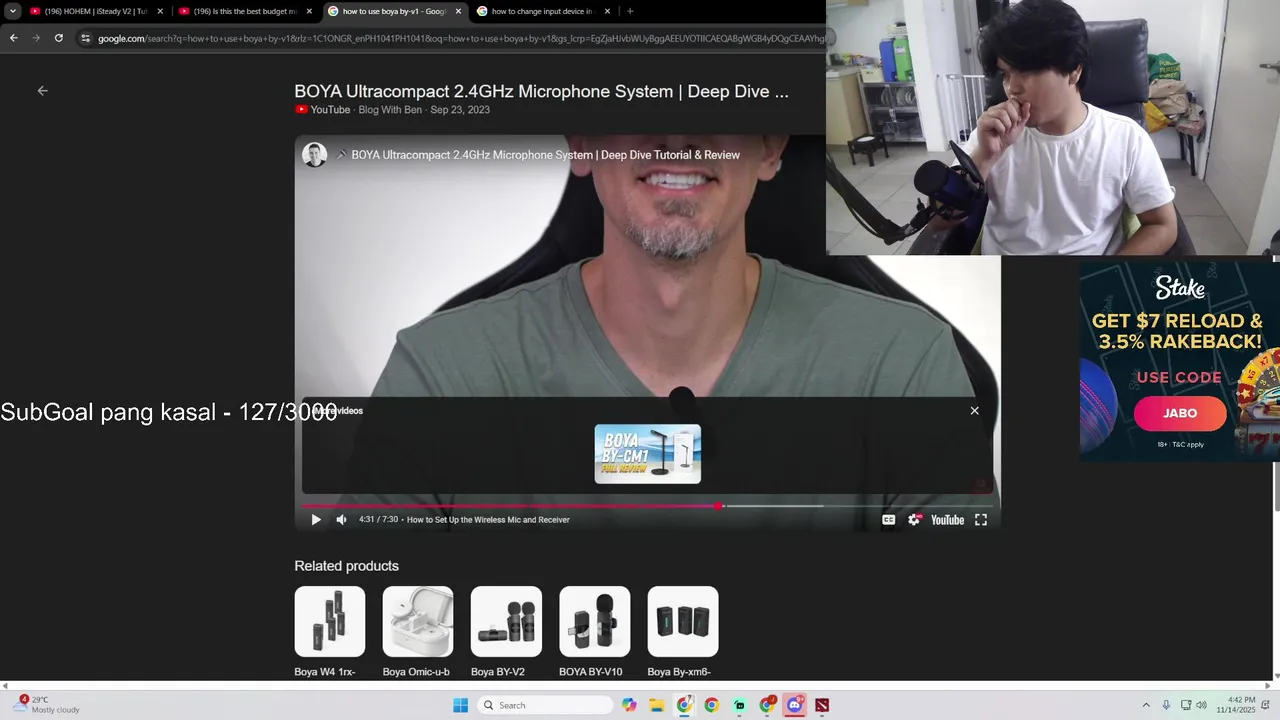Expand the tab search dropdown arrow
Viewport: 1280px width, 720px height.
[12, 11]
